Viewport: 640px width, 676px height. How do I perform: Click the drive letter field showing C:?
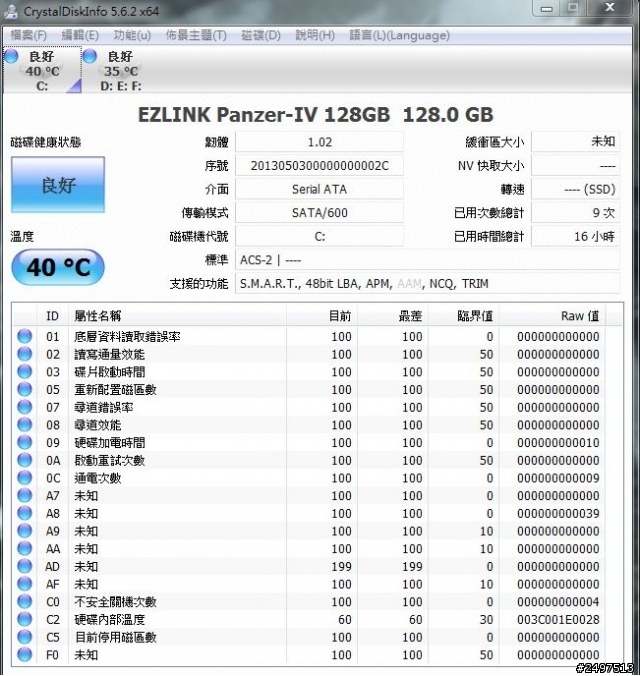point(320,236)
